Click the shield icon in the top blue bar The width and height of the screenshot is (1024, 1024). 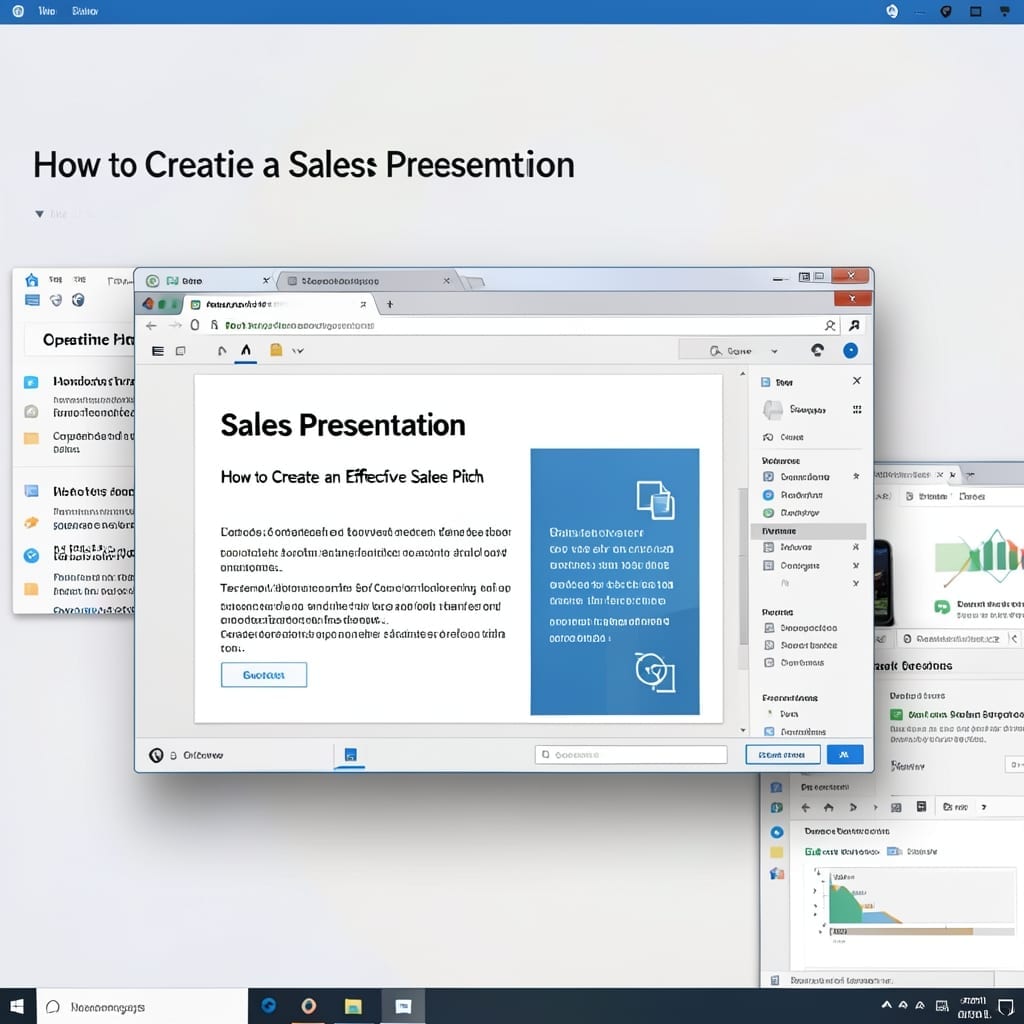pyautogui.click(x=946, y=11)
